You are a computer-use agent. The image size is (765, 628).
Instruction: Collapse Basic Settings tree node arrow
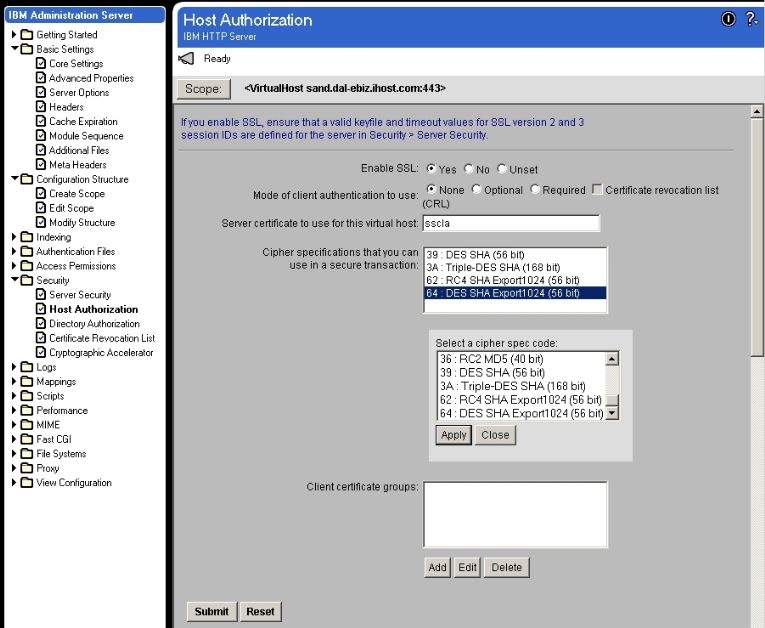click(15, 48)
